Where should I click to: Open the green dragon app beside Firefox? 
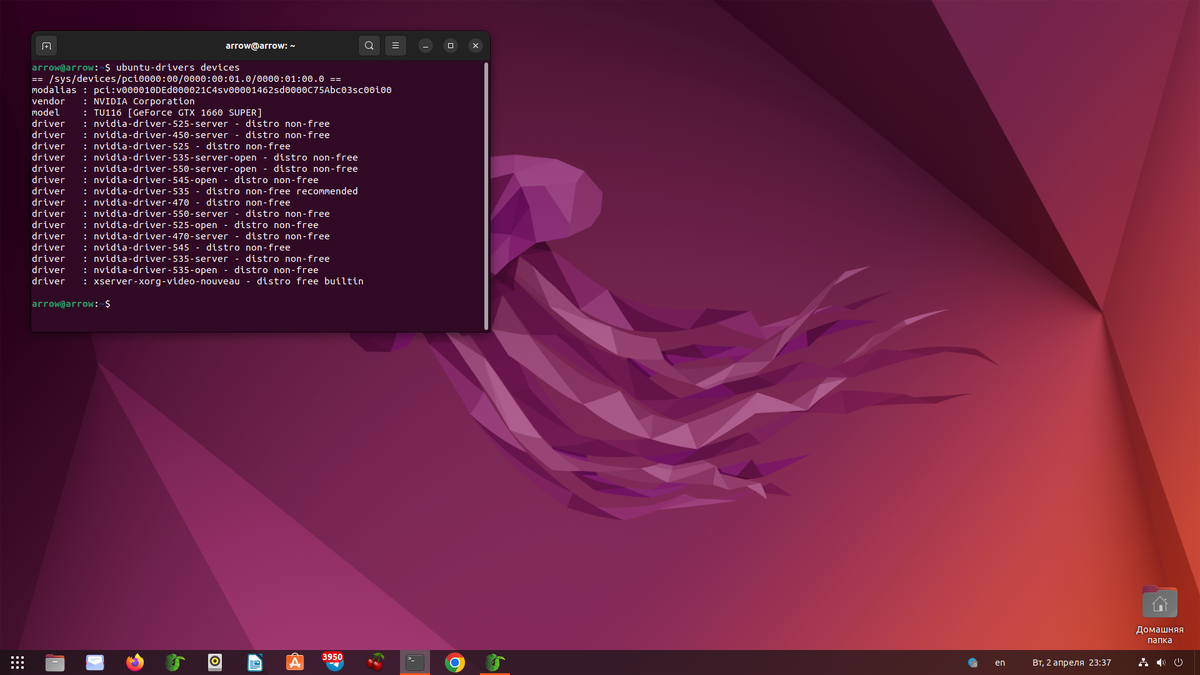pyautogui.click(x=175, y=662)
